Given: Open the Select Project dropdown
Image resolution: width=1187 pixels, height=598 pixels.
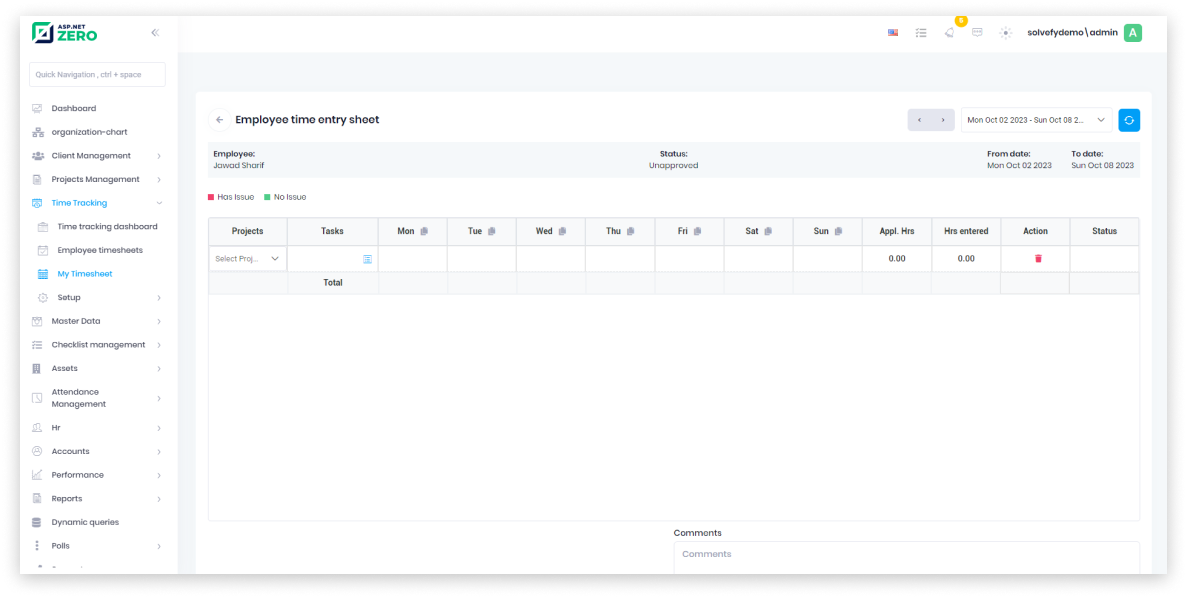Looking at the screenshot, I should click(247, 259).
